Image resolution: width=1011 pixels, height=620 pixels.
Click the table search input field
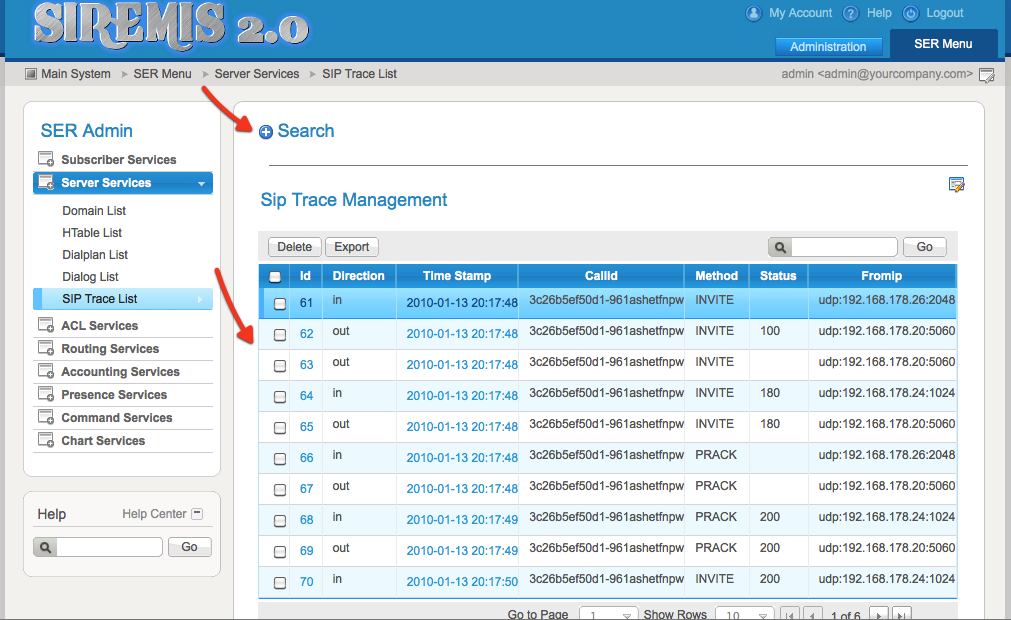coord(843,247)
